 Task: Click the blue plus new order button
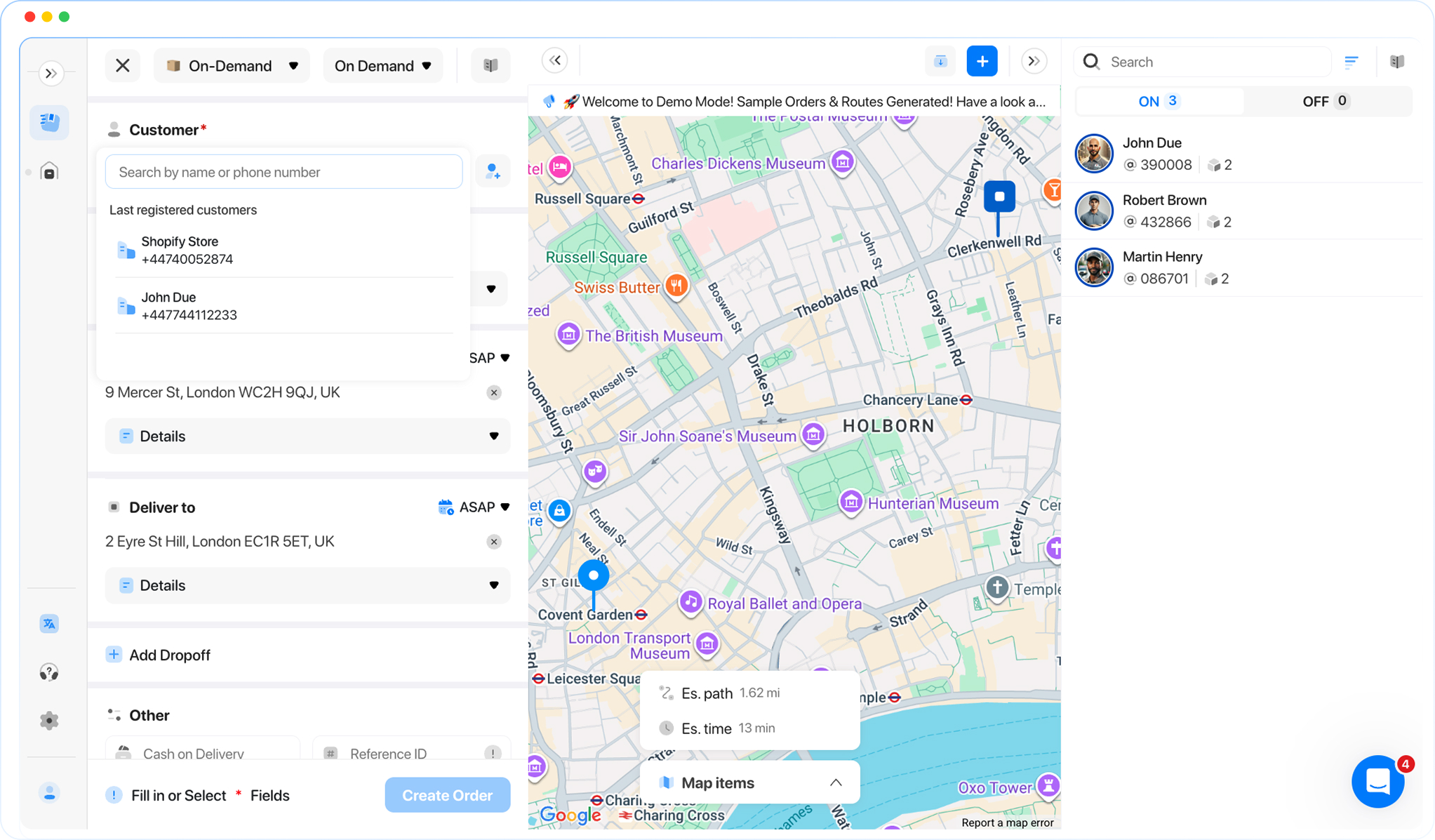tap(982, 62)
